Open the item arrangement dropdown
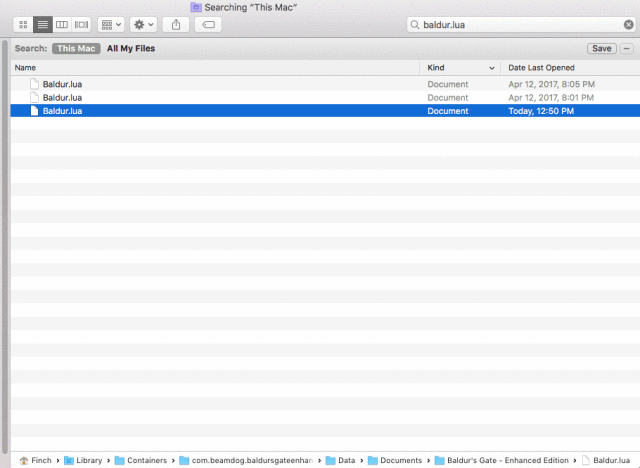640x468 pixels. (x=111, y=25)
